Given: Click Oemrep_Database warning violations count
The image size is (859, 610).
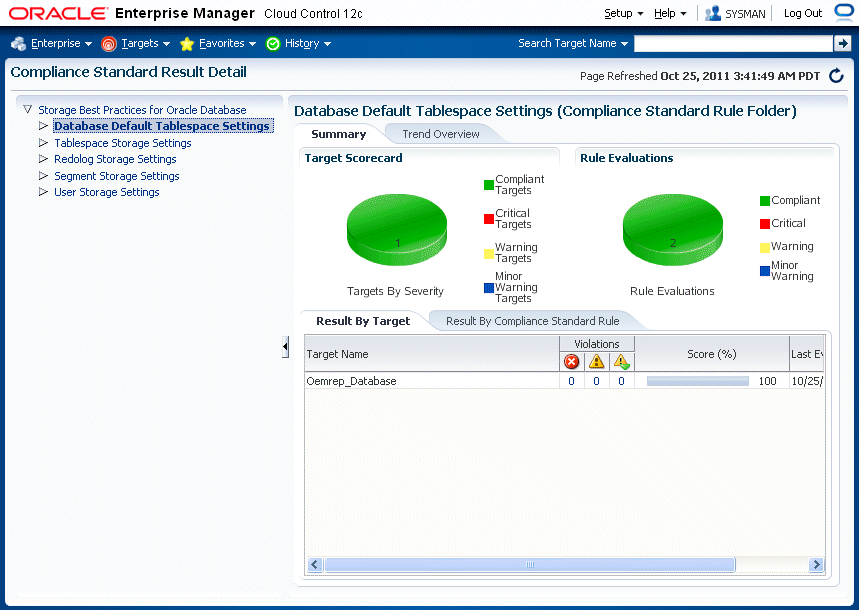Looking at the screenshot, I should pos(597,381).
